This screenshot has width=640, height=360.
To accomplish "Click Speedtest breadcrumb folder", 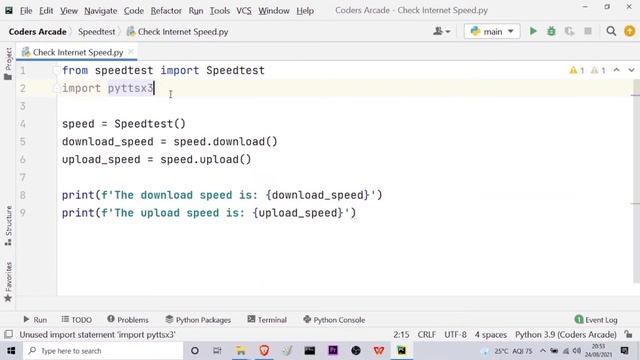I will point(96,31).
